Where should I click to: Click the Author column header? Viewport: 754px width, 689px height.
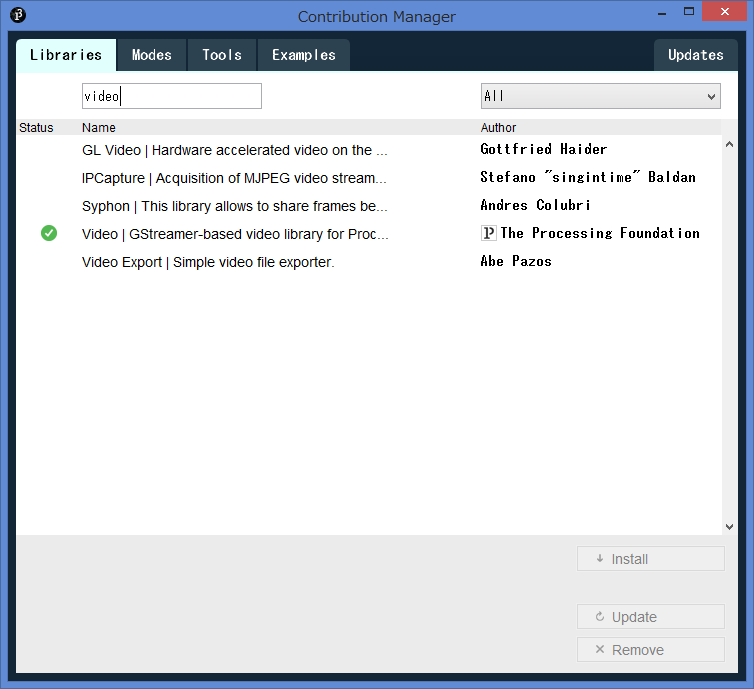498,127
